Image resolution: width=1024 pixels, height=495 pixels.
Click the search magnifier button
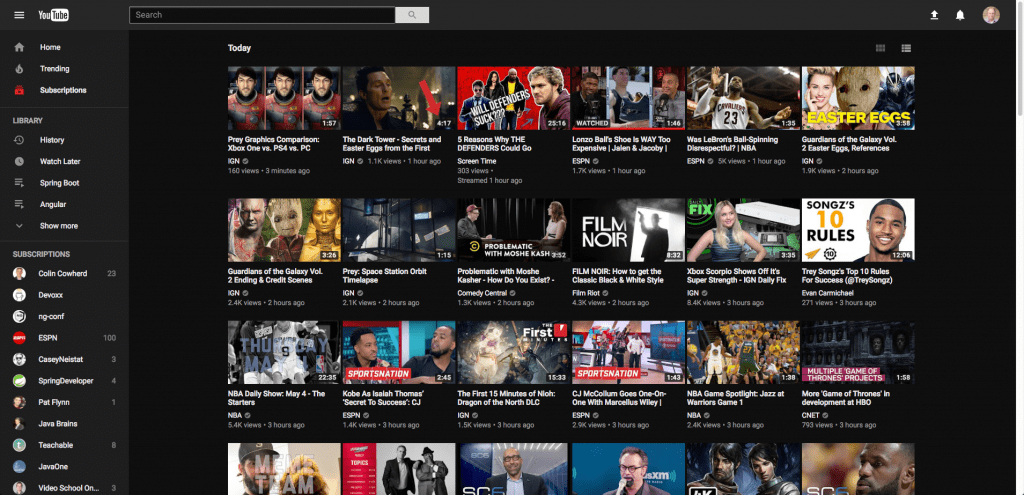coord(412,15)
